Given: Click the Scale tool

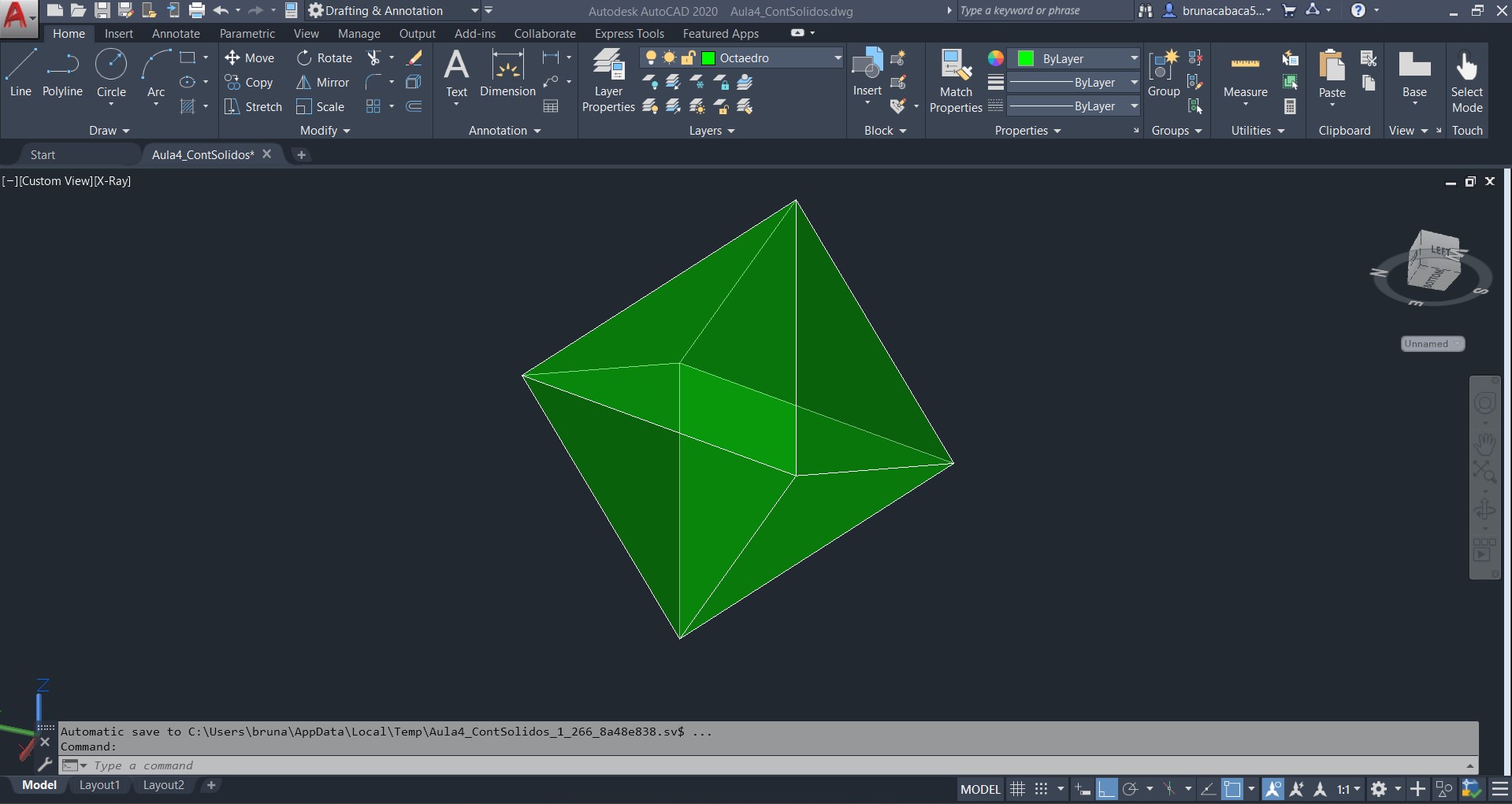Looking at the screenshot, I should click(320, 106).
